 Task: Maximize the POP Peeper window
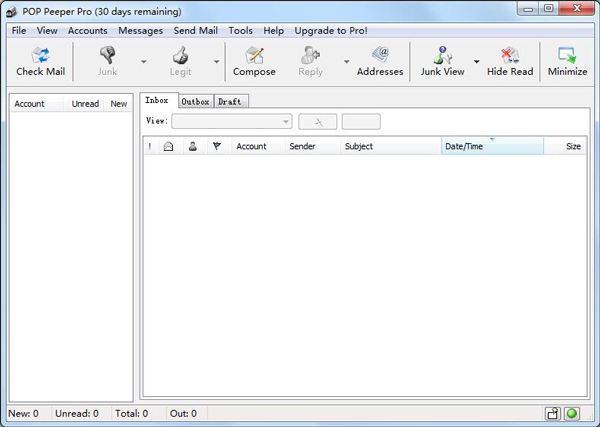[548, 8]
